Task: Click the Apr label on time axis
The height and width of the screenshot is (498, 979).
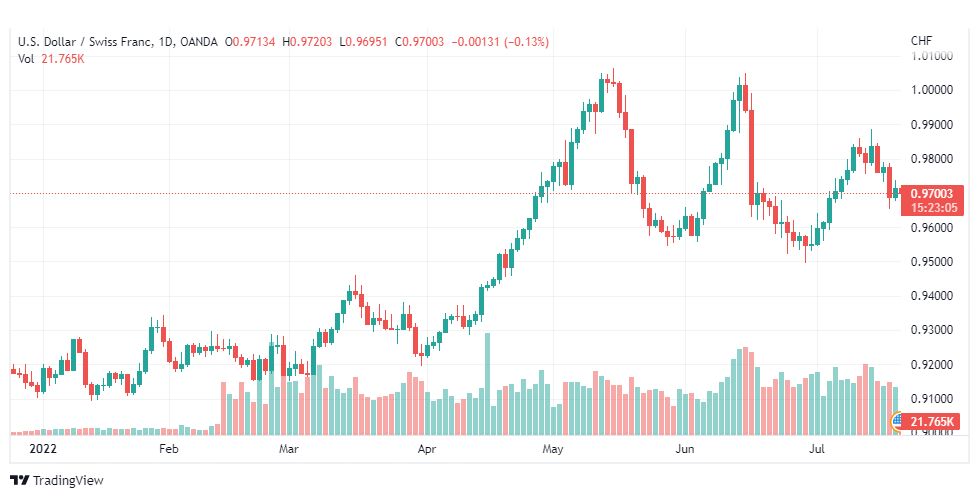Action: click(426, 449)
